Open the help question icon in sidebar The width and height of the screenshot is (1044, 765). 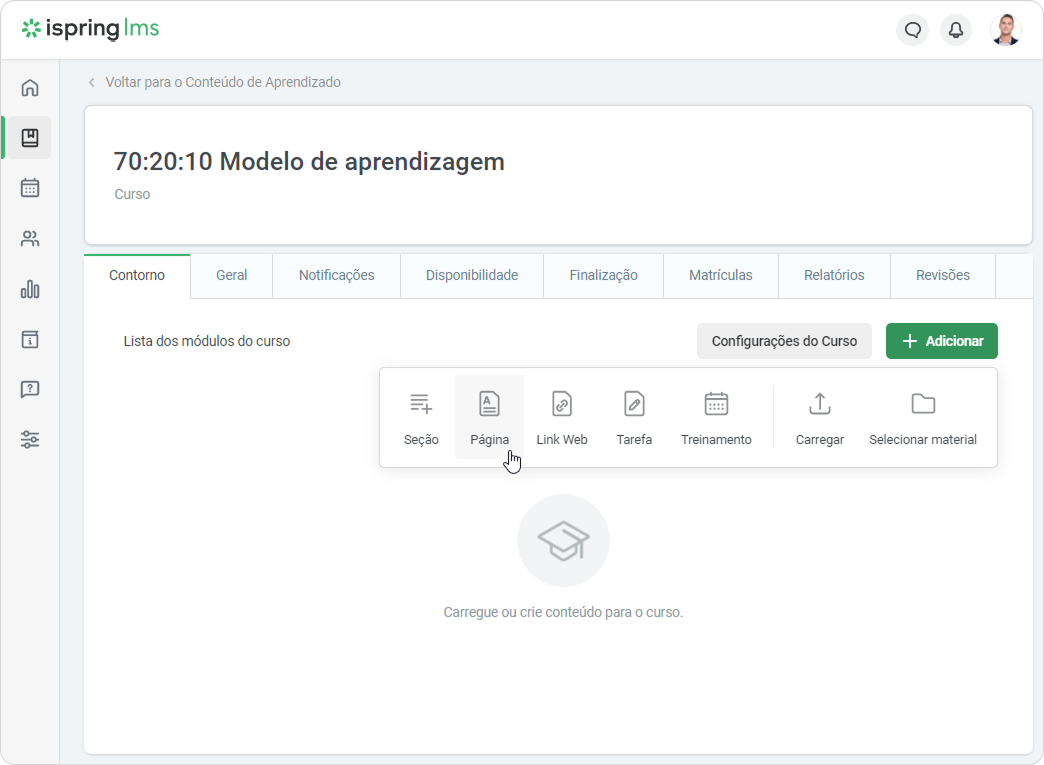point(30,390)
